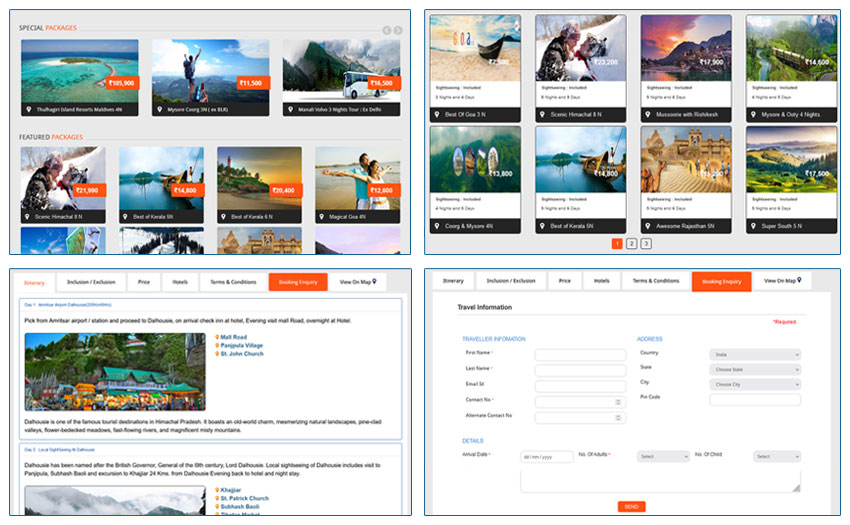The width and height of the screenshot is (850, 525).
Task: Click the SEND button on the enquiry form
Action: 632,507
